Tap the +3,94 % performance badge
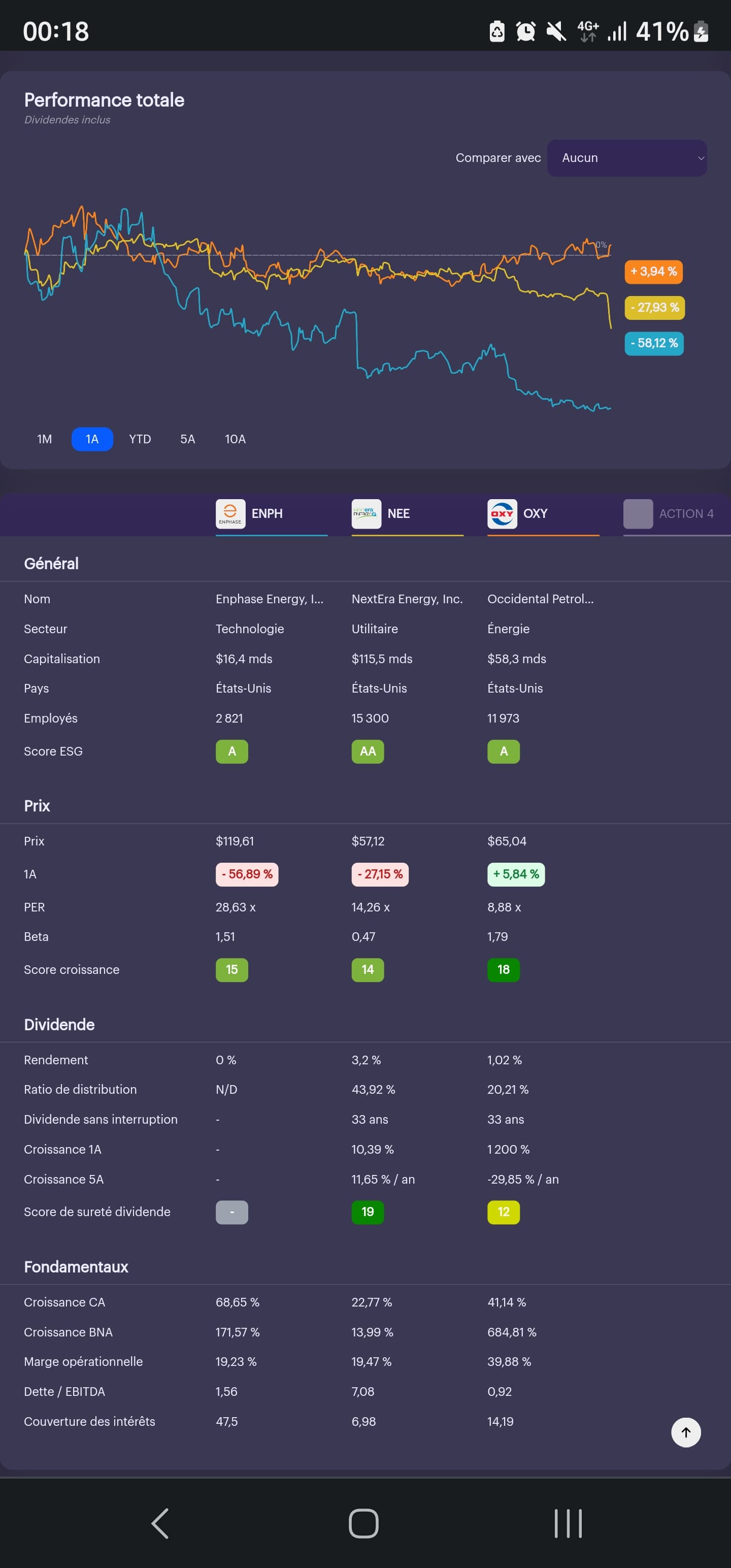731x1568 pixels. point(653,272)
